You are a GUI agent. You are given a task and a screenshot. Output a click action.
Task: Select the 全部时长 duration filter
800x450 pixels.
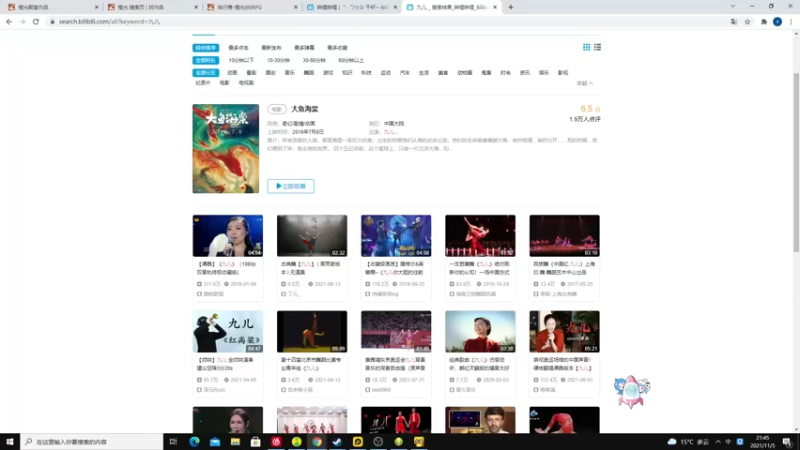click(206, 60)
